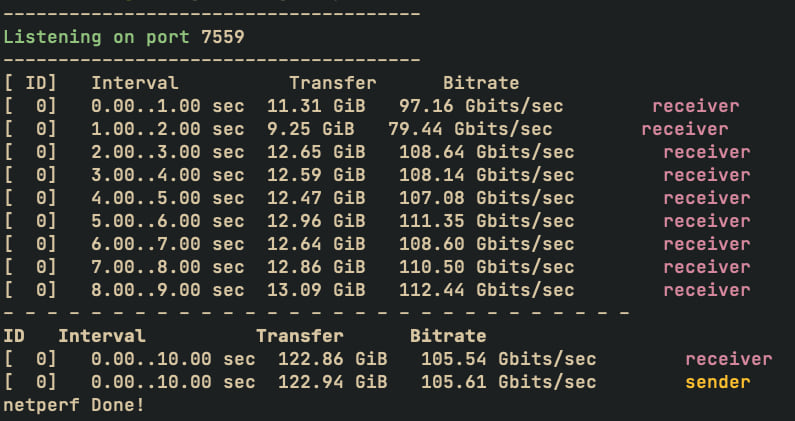Click the 2.00..3.00 sec interval entry
This screenshot has height=421, width=795.
coord(168,152)
